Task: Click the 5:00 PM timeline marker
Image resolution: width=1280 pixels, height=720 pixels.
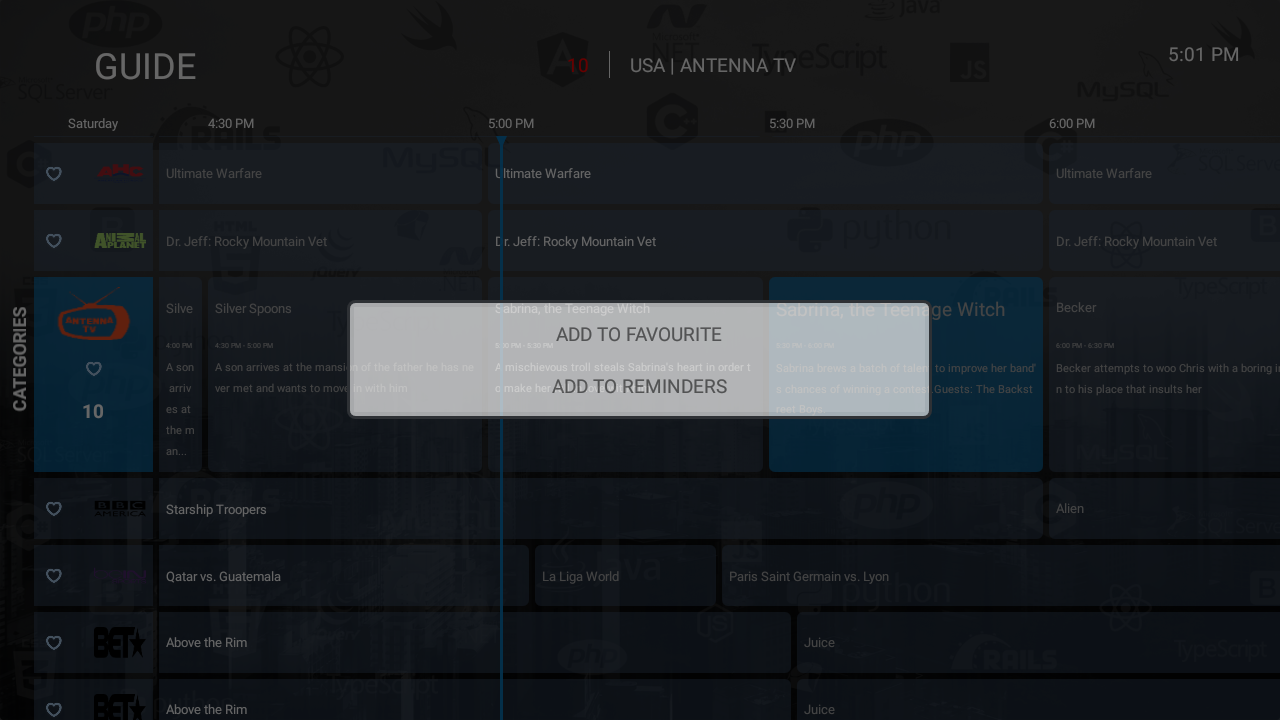Action: [511, 124]
